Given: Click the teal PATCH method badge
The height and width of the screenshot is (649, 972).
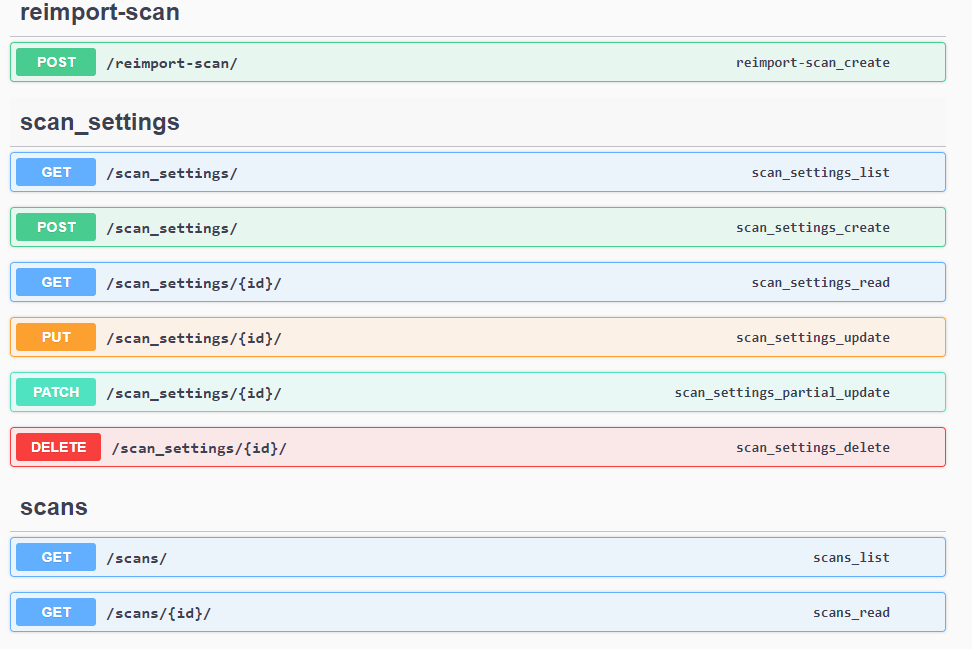Looking at the screenshot, I should [56, 392].
